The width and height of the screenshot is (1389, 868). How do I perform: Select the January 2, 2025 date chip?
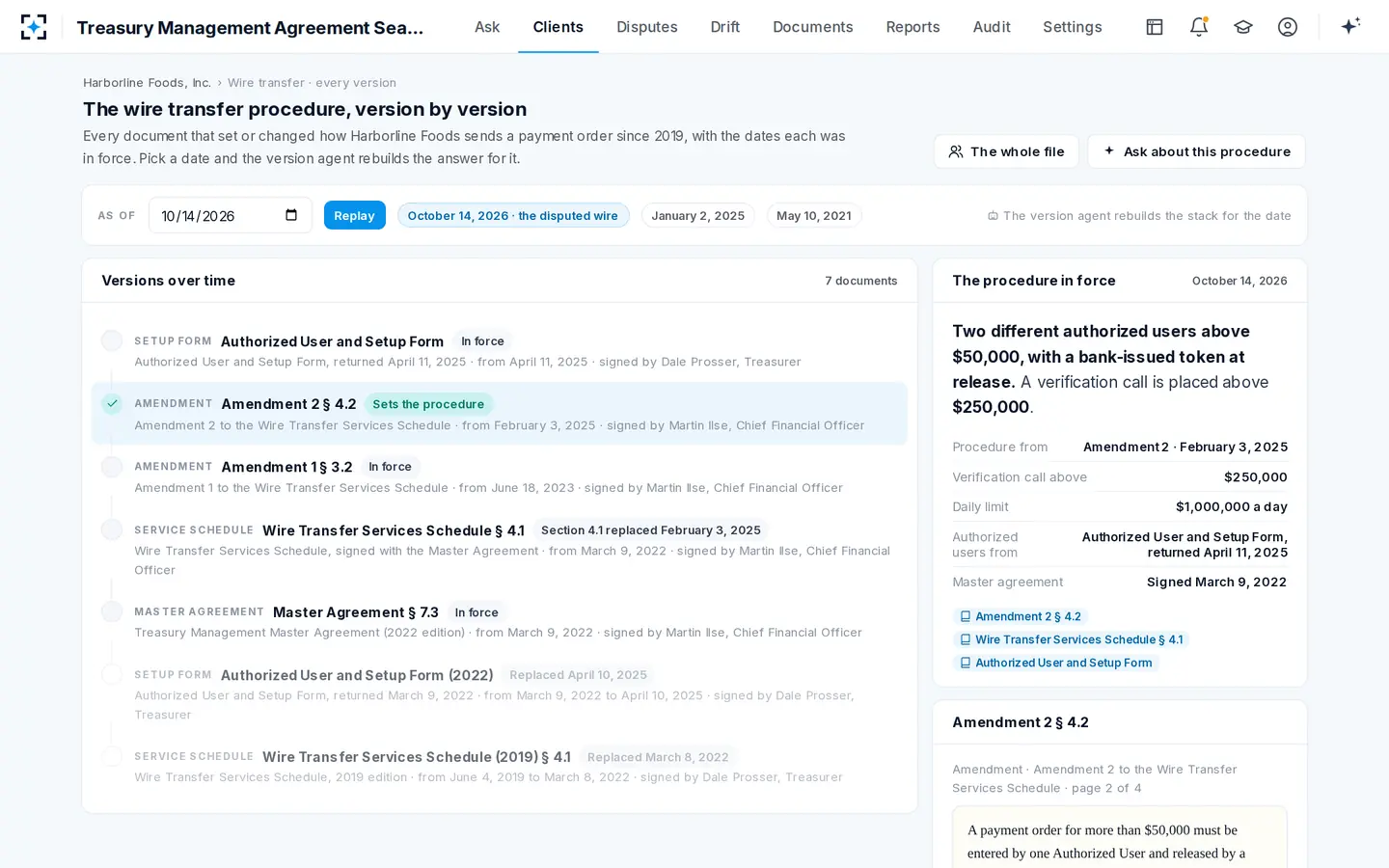[x=698, y=215]
